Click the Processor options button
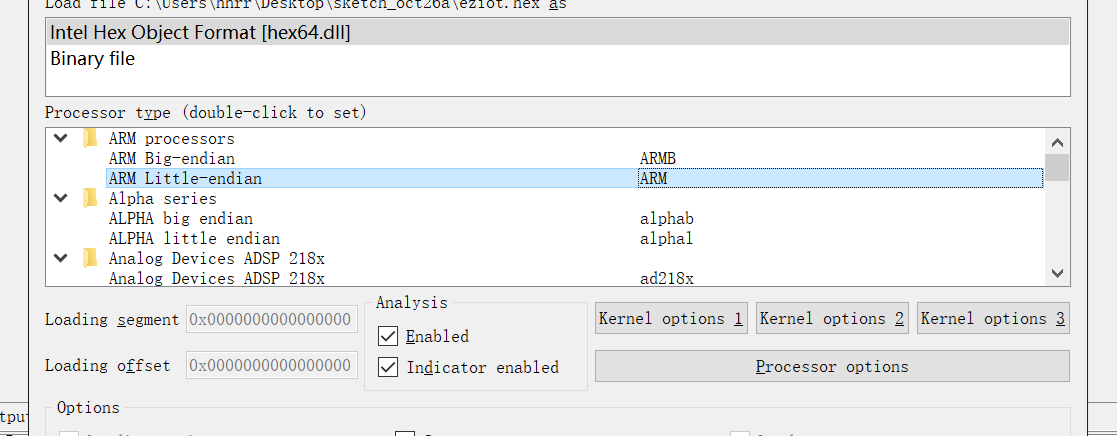The image size is (1117, 436). pyautogui.click(x=832, y=366)
